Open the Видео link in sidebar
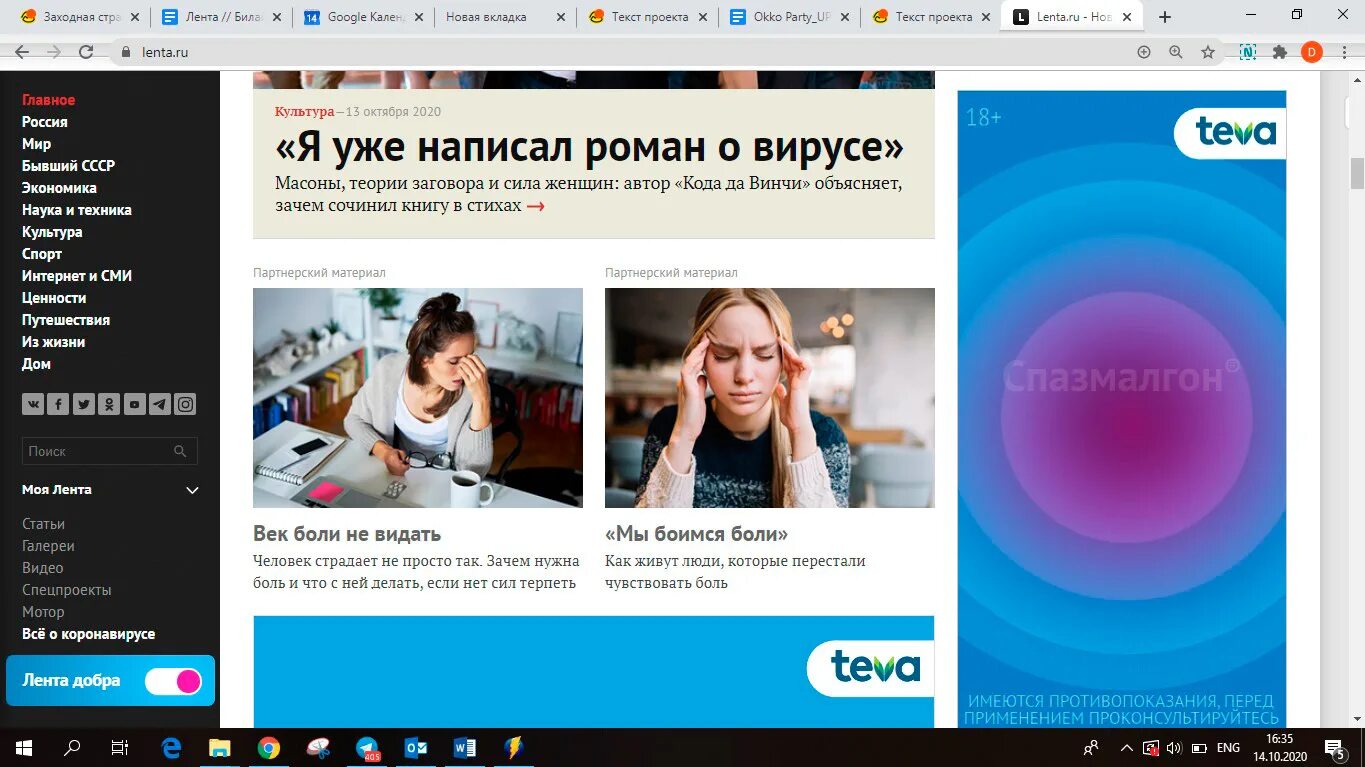Viewport: 1365px width, 767px height. click(x=43, y=568)
